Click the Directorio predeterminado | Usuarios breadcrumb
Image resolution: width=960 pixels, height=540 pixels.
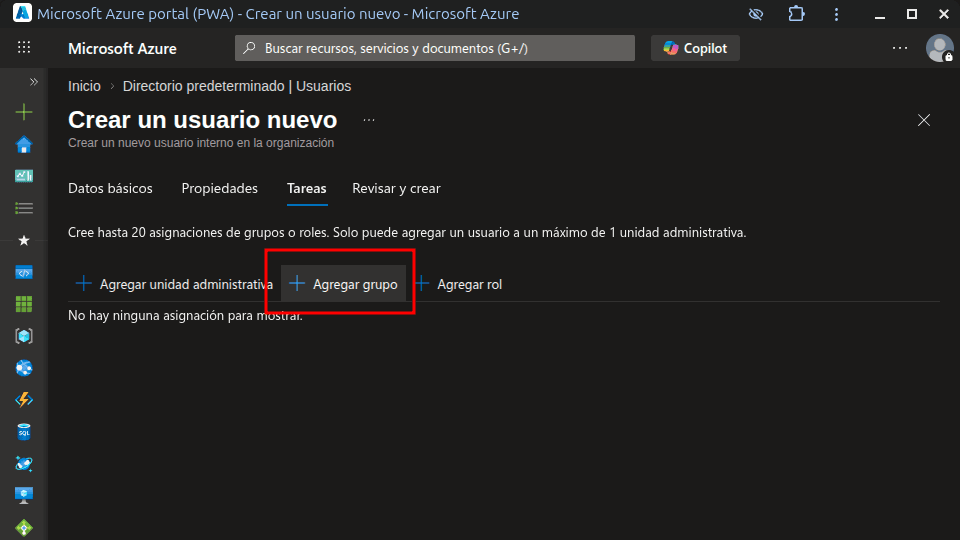pos(237,86)
